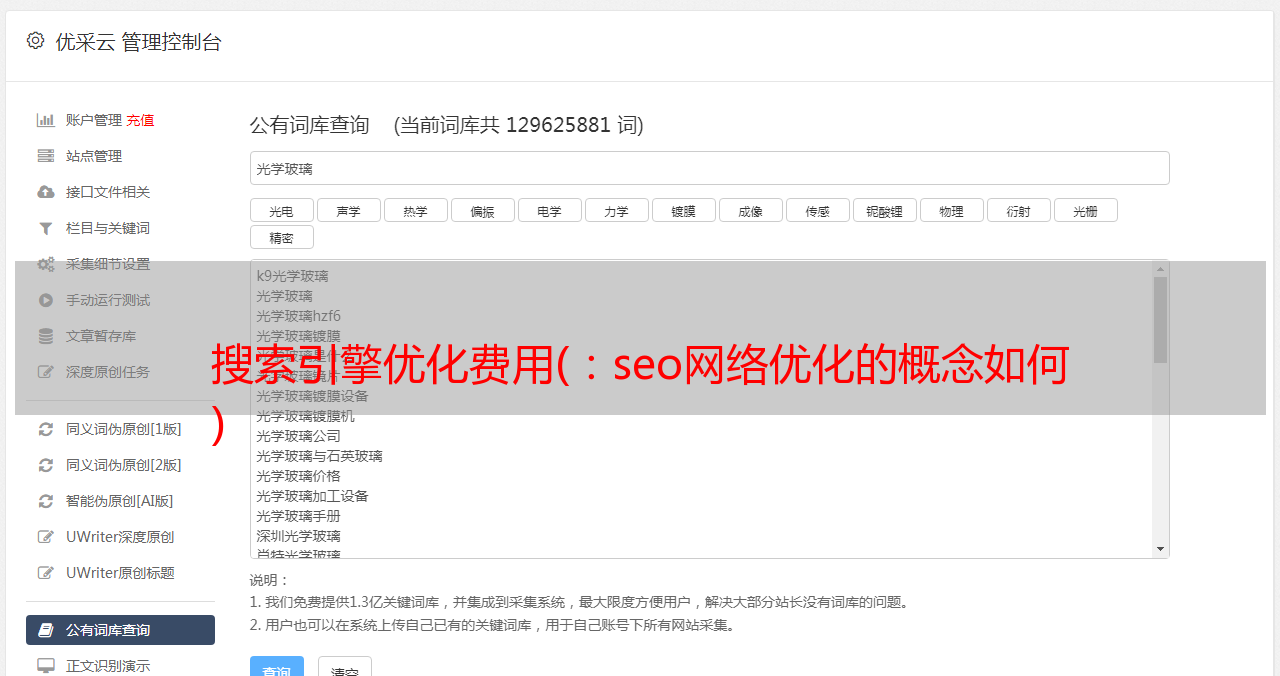Click the results list scrollbar up arrow
The width and height of the screenshot is (1280, 676).
[x=1160, y=268]
